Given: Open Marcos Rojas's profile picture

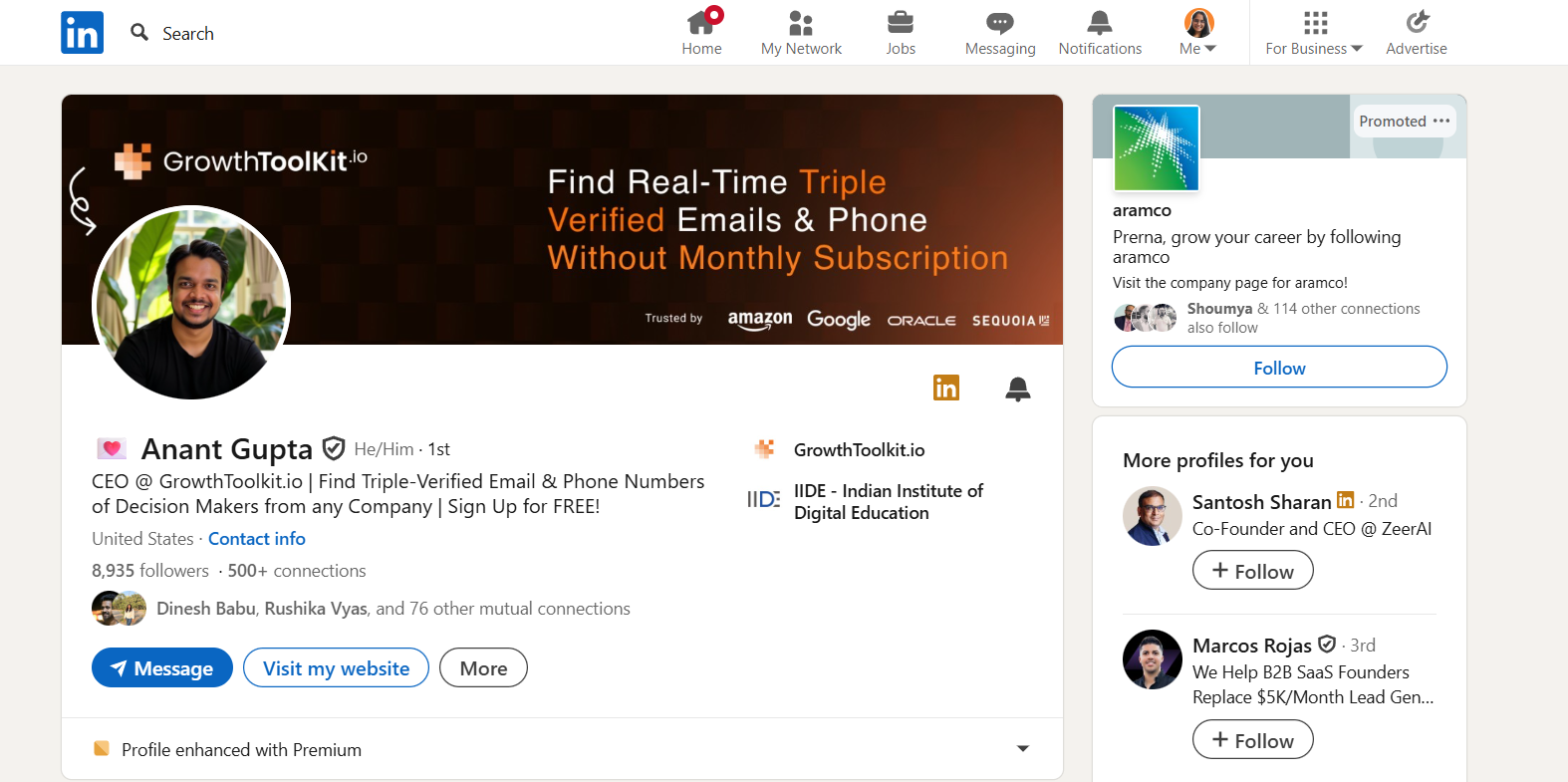Looking at the screenshot, I should click(x=1153, y=659).
